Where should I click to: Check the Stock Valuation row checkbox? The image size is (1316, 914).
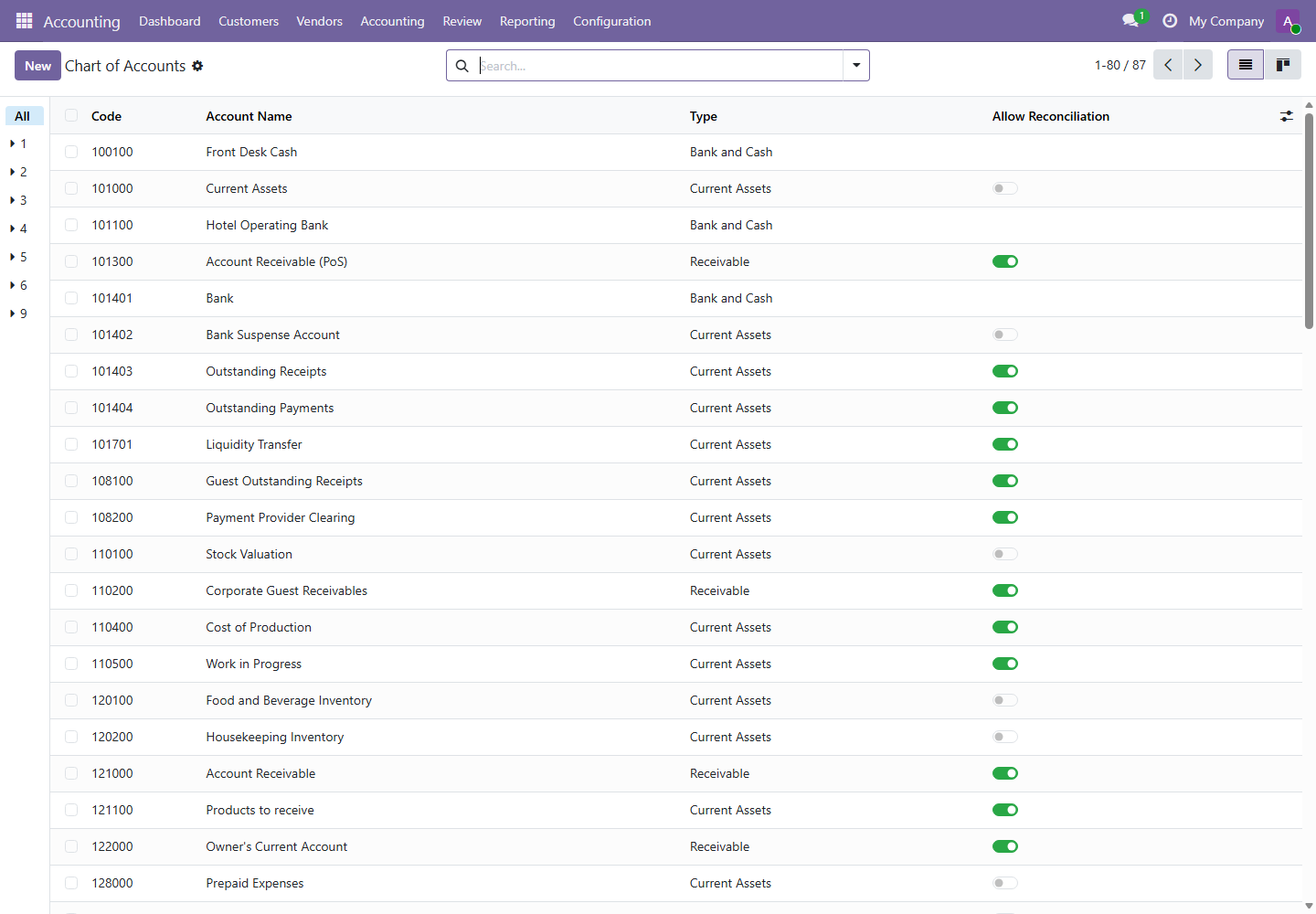(x=71, y=554)
